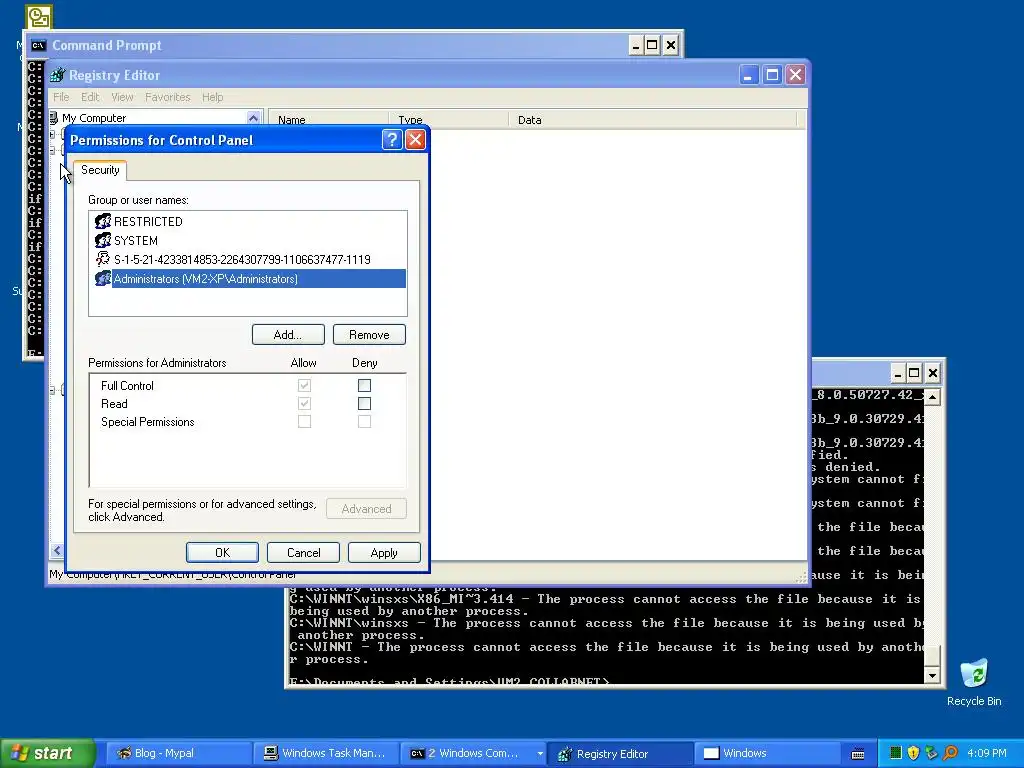Screen dimensions: 1024x768
Task: Open the File menu in Registry Editor
Action: [x=61, y=97]
